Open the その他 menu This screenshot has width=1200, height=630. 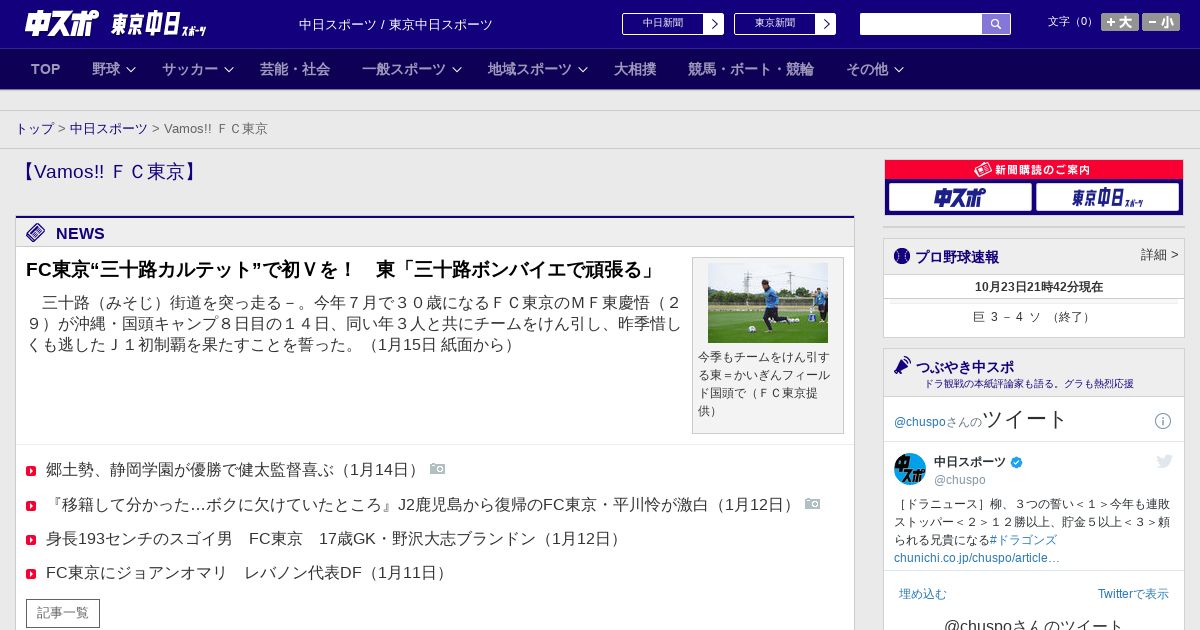(x=867, y=69)
